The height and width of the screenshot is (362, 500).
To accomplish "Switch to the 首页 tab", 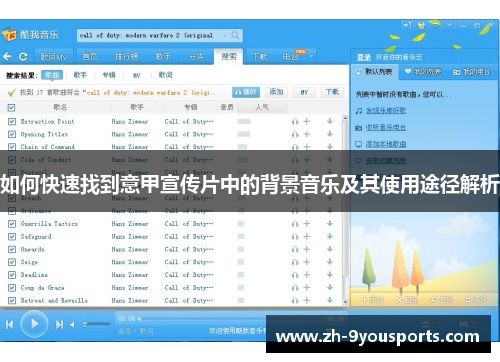I will 90,56.
